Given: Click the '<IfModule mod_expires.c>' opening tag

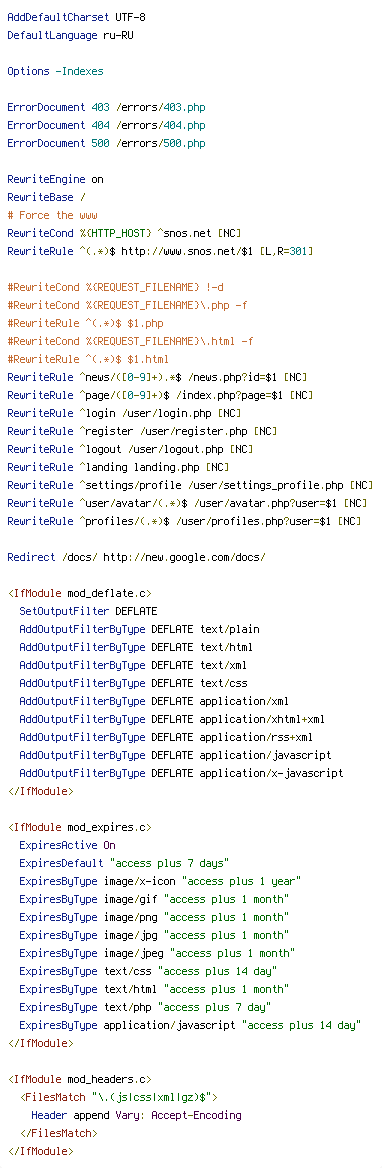Looking at the screenshot, I should (x=80, y=828).
